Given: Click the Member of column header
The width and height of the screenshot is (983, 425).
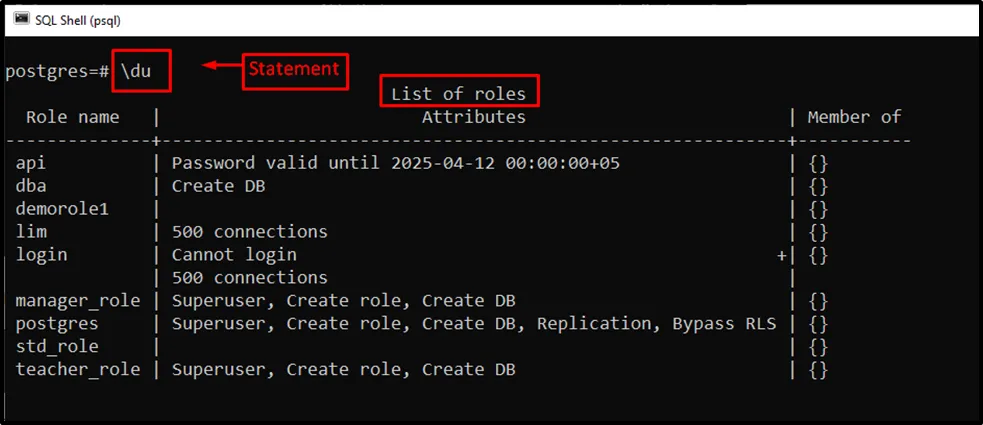Looking at the screenshot, I should 854,117.
